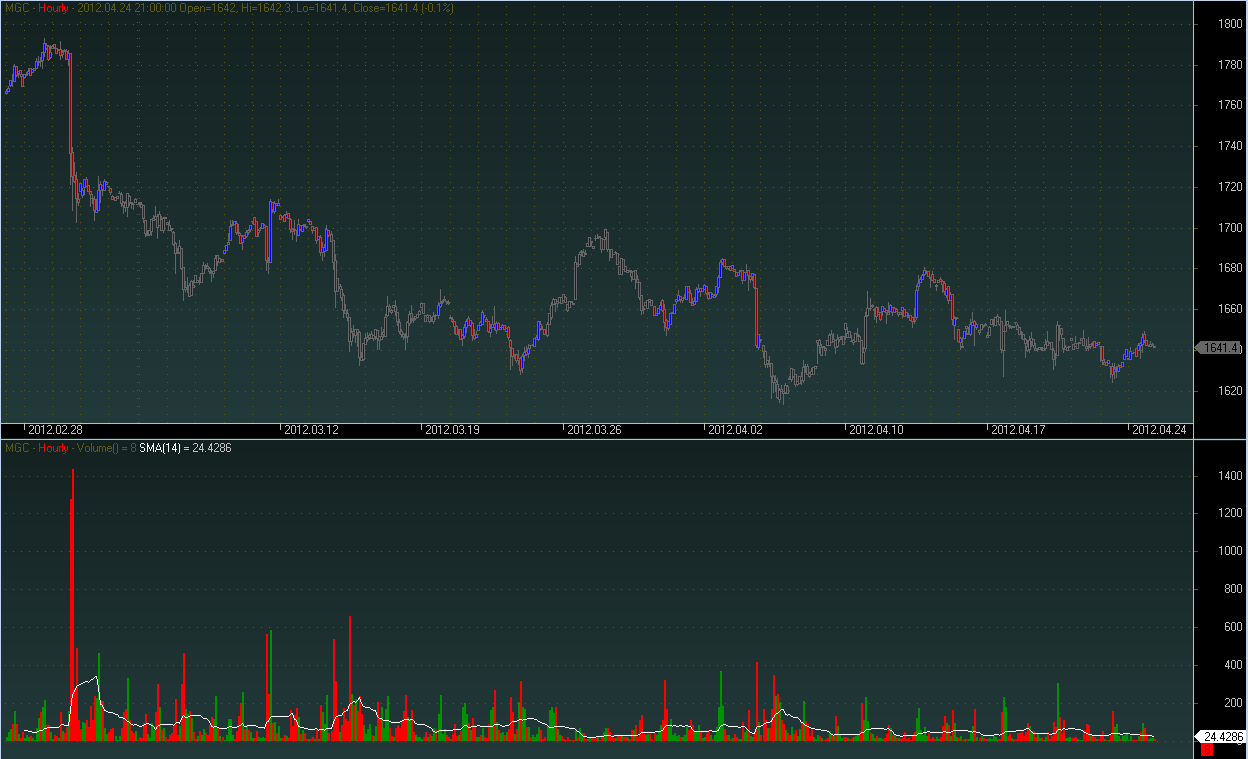The height and width of the screenshot is (759, 1248).
Task: Click the 2012.04.24 date label
Action: pyautogui.click(x=1159, y=430)
